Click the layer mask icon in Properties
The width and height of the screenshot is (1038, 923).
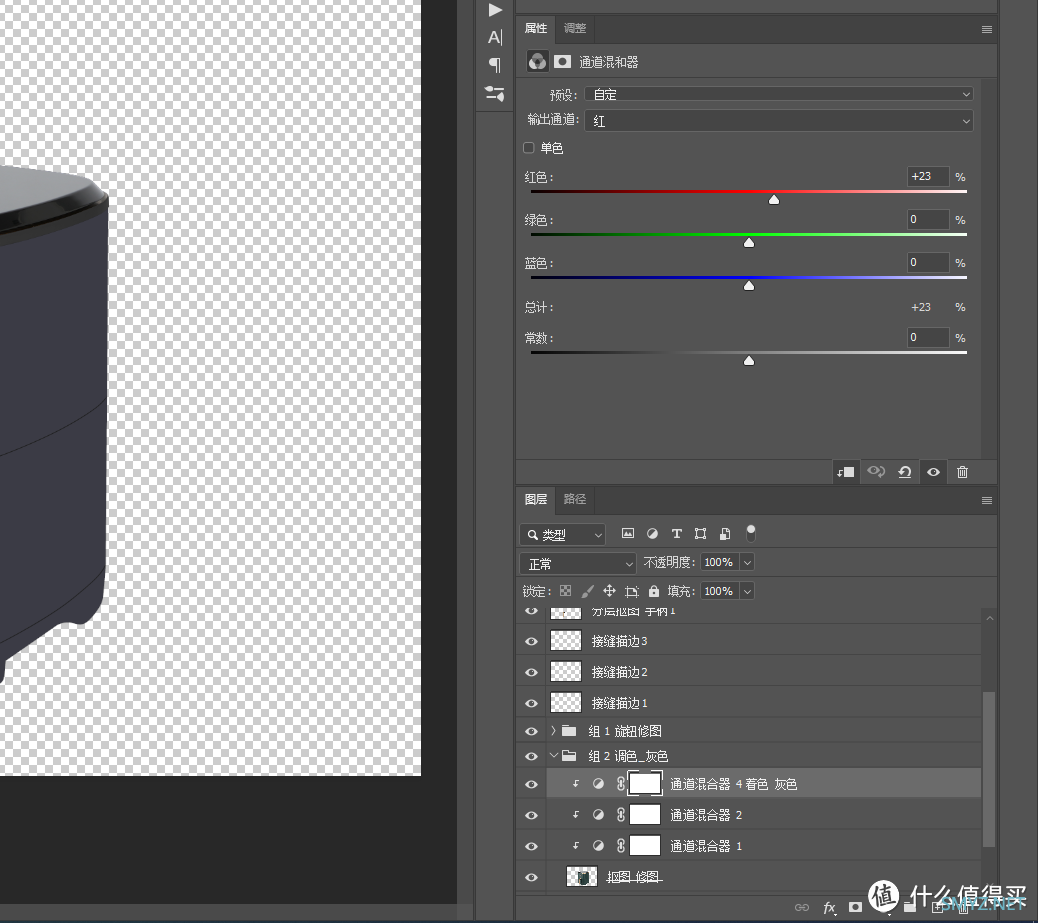(x=563, y=61)
